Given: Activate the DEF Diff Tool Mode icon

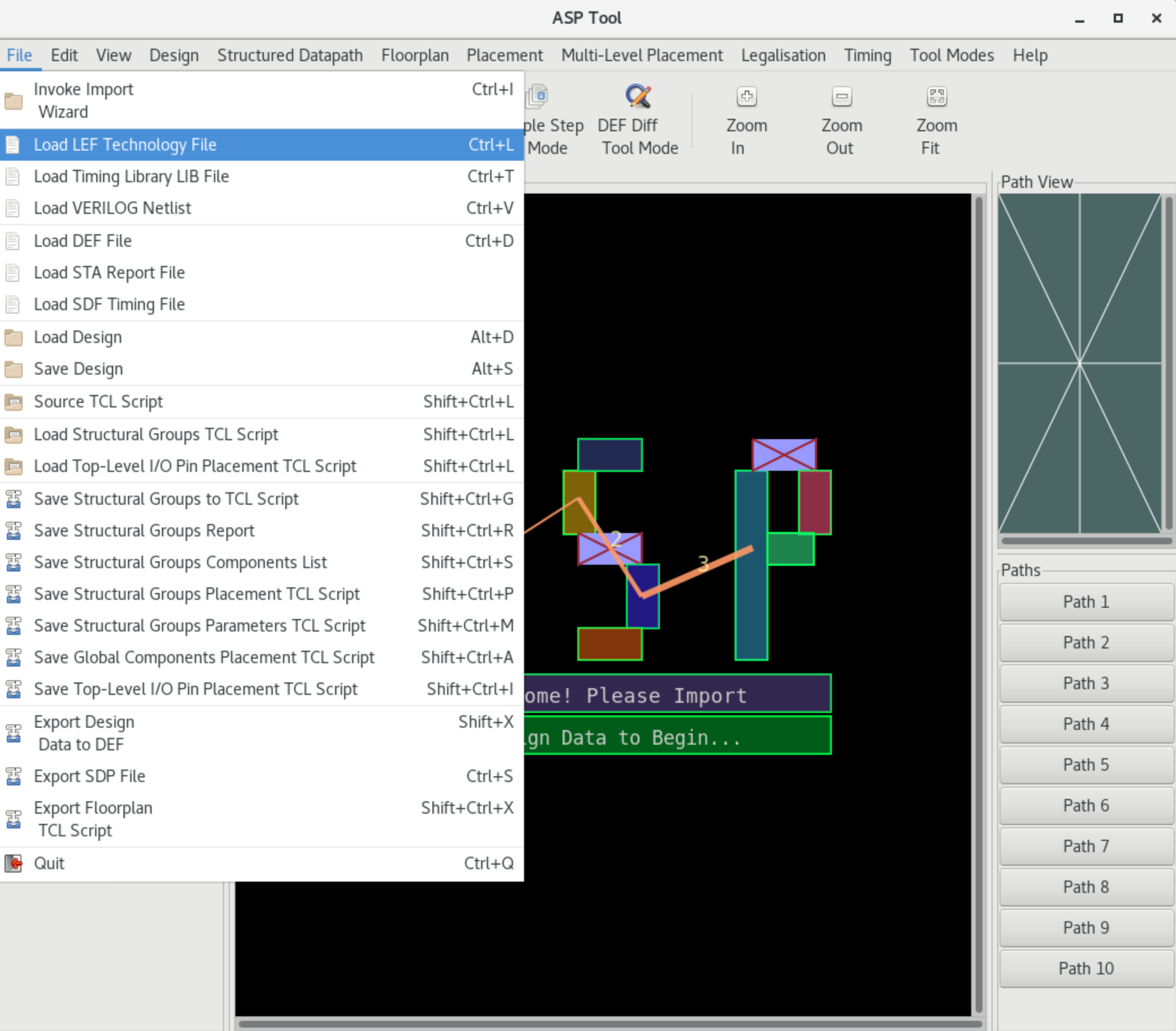Looking at the screenshot, I should (x=638, y=96).
